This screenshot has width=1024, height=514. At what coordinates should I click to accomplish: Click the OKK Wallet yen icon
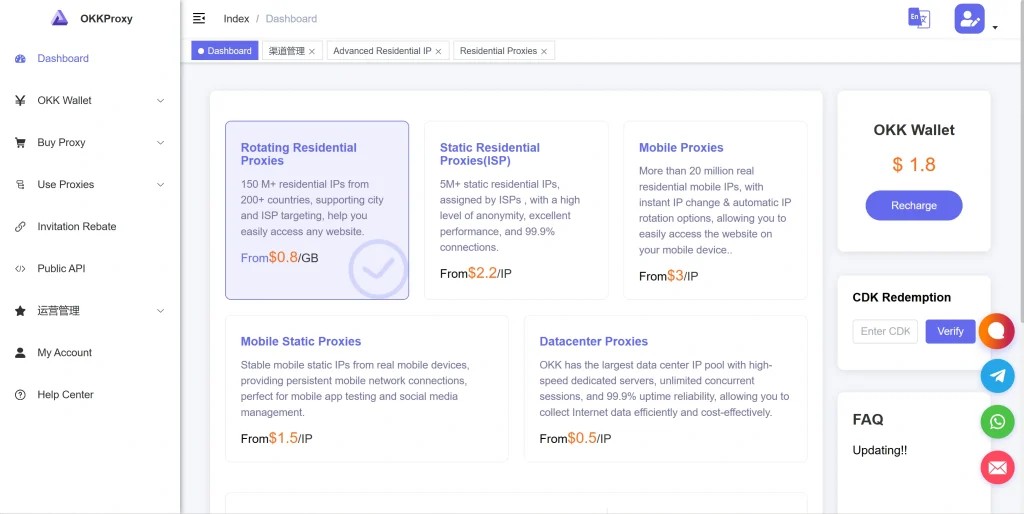click(x=20, y=101)
